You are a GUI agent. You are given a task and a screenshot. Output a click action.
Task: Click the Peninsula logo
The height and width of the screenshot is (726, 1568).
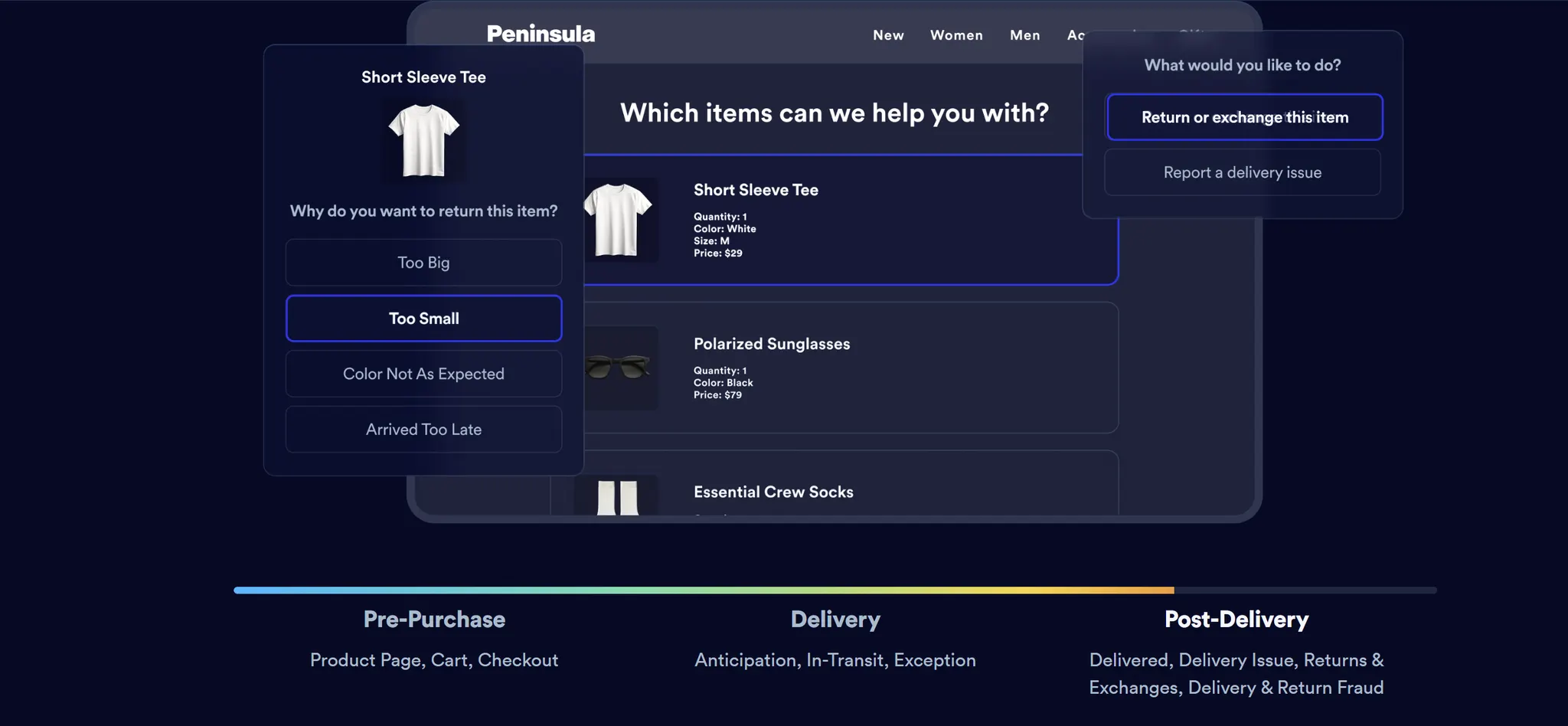(x=541, y=34)
